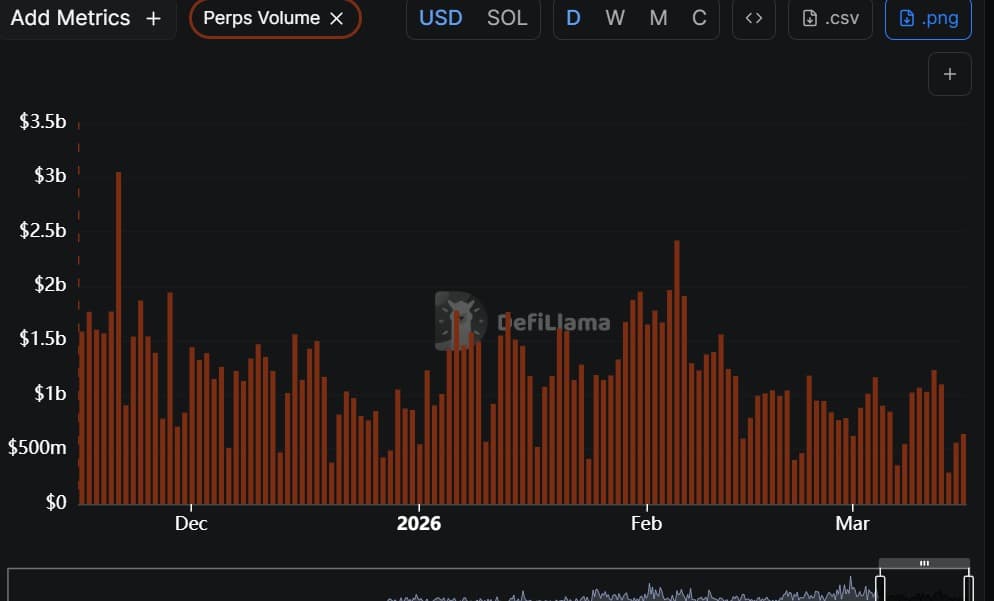Enable cumulative view with the C option

point(698,17)
